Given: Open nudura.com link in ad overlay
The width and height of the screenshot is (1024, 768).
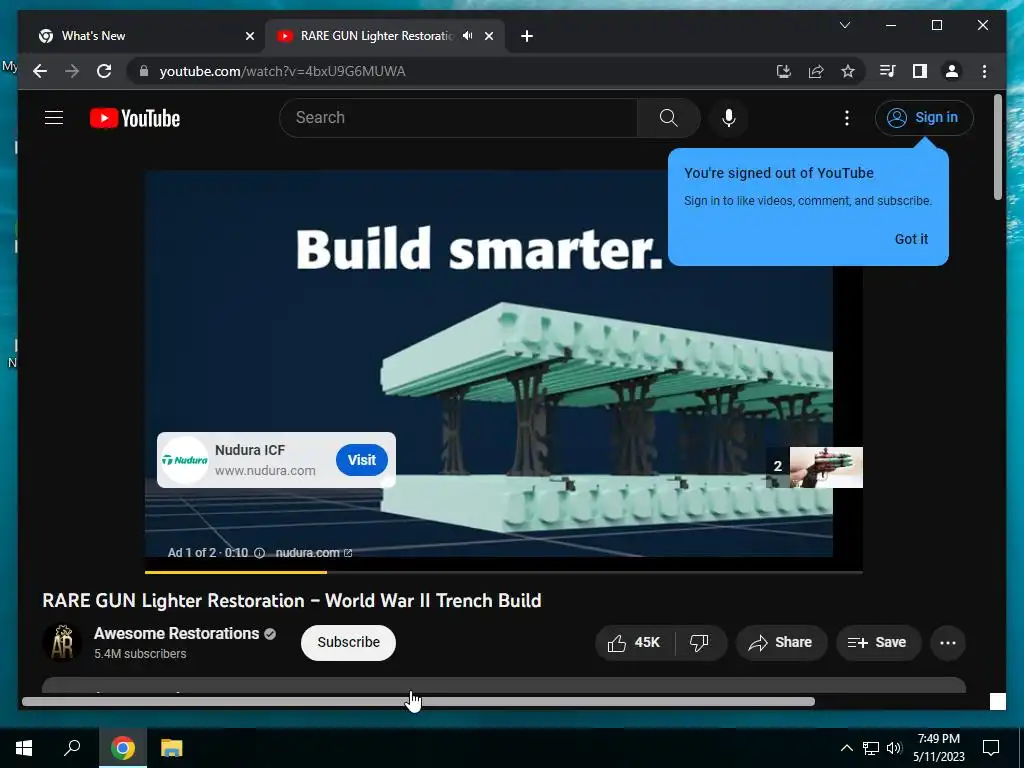Looking at the screenshot, I should point(313,552).
